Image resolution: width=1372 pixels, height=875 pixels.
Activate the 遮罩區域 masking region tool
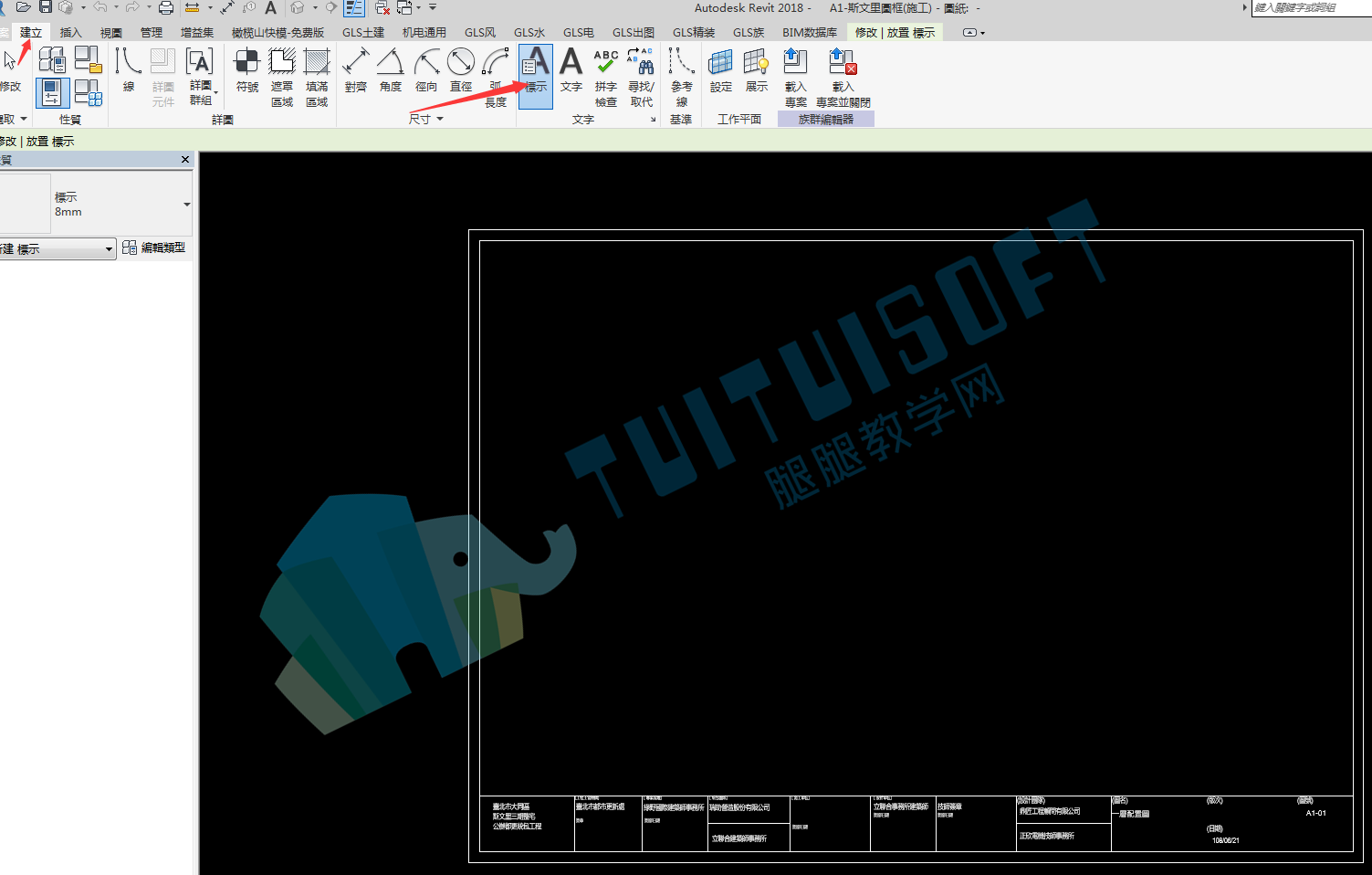tap(282, 77)
